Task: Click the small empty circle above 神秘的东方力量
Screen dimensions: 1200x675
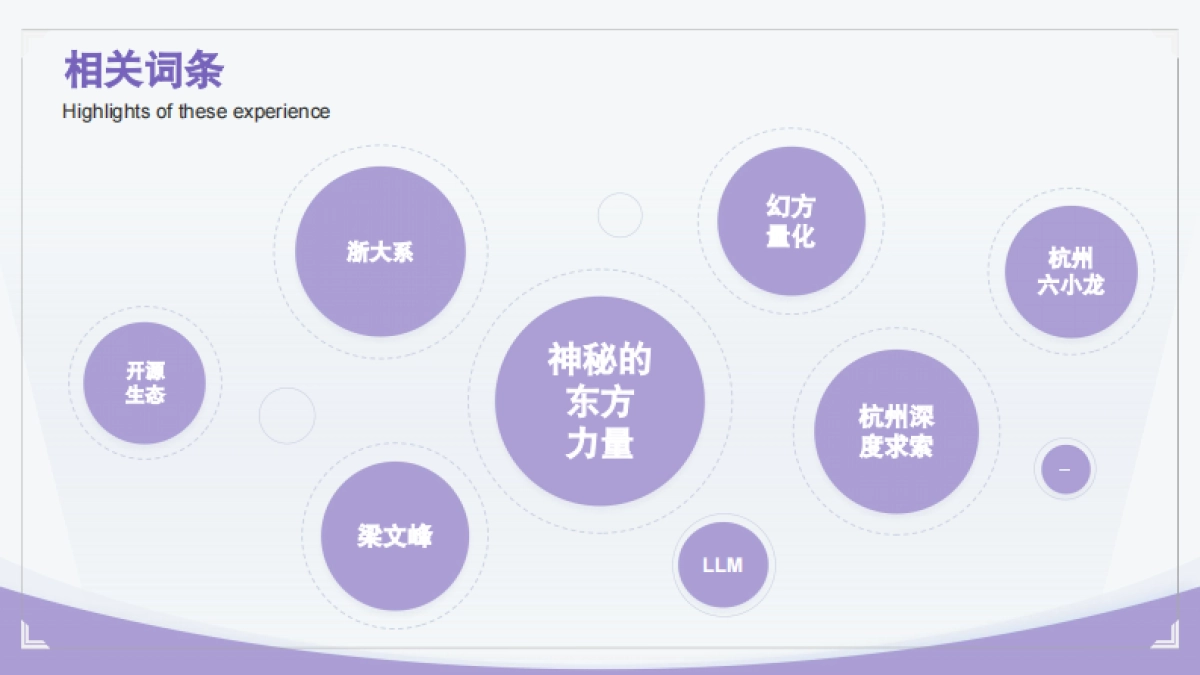Action: [621, 215]
